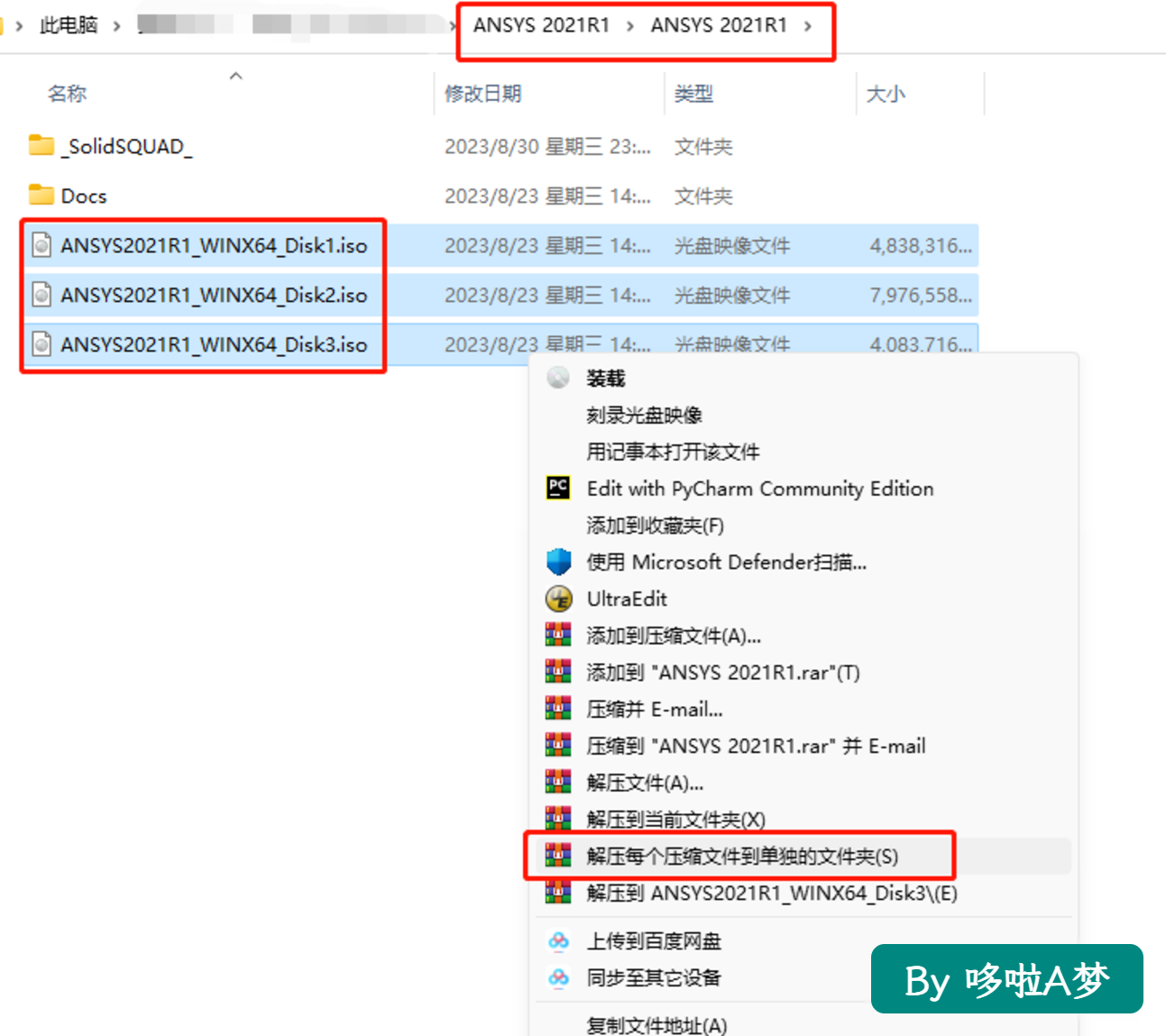Image resolution: width=1166 pixels, height=1036 pixels.
Task: Expand the chevron after 此电脑
Action: [x=117, y=26]
